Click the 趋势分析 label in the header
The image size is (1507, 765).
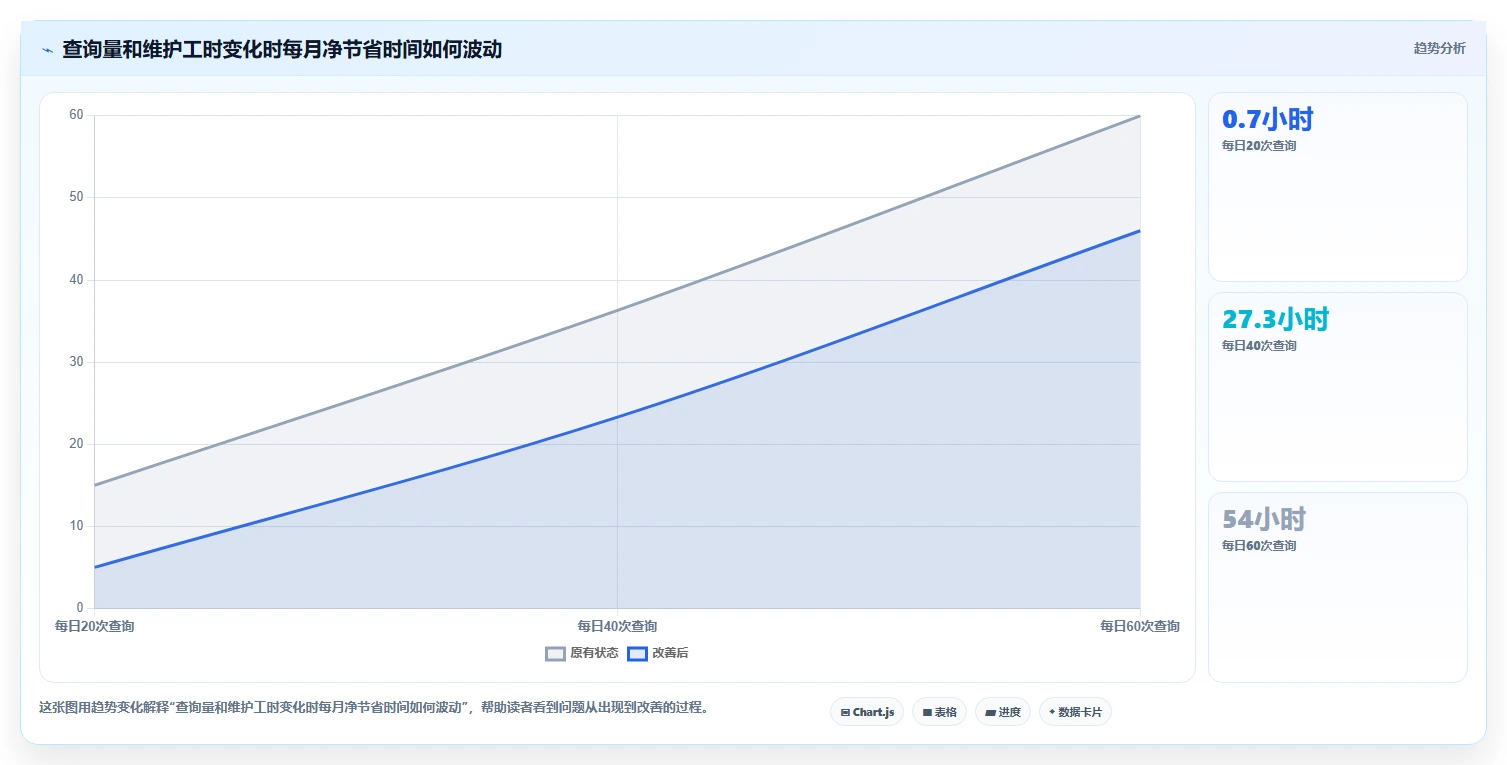[x=1439, y=49]
